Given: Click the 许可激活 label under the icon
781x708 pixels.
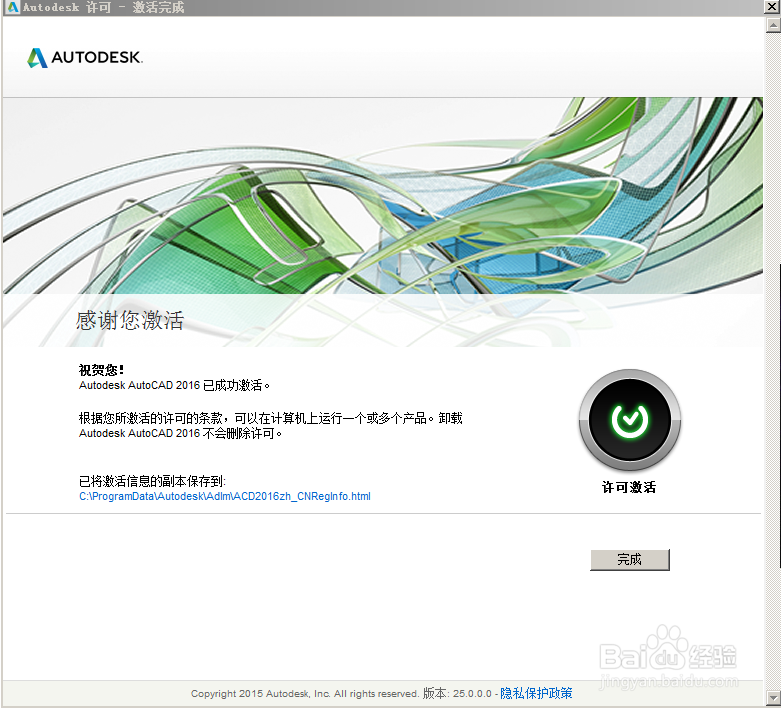Looking at the screenshot, I should point(629,487).
